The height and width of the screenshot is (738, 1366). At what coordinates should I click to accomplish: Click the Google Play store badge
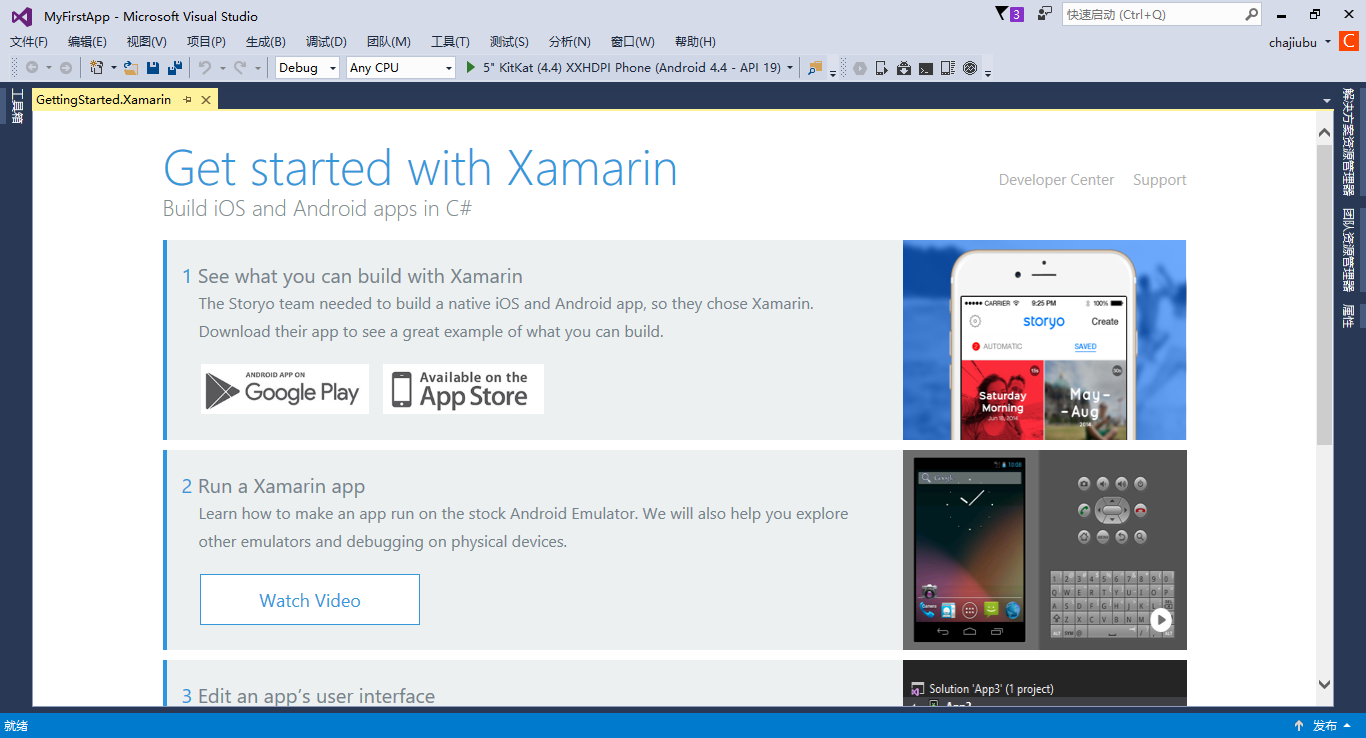point(285,389)
